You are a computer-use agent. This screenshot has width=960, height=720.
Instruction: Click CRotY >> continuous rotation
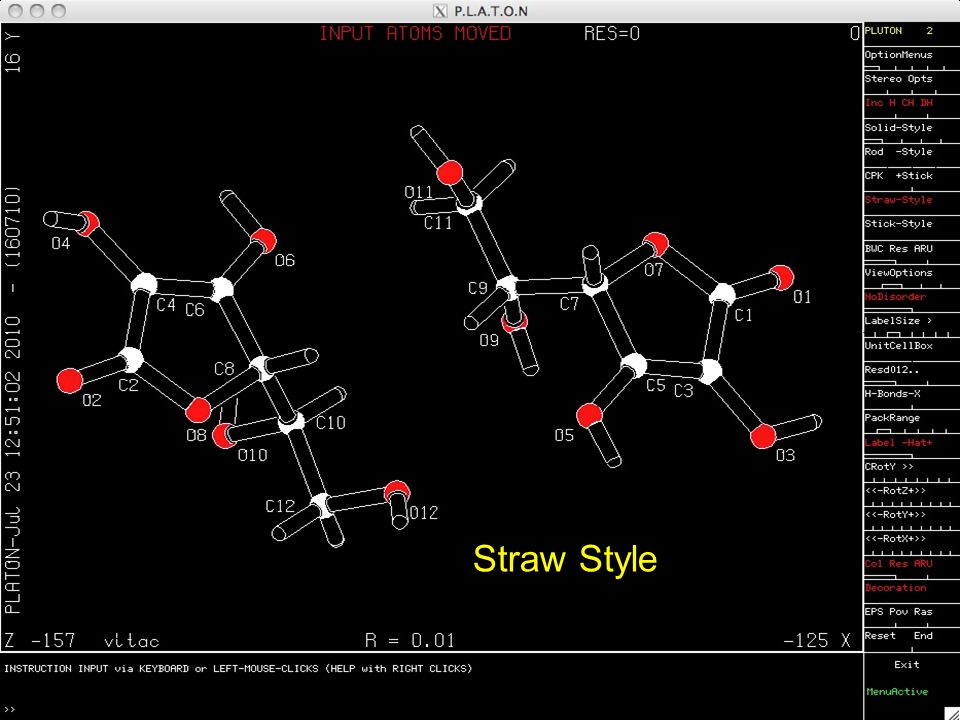coord(889,467)
